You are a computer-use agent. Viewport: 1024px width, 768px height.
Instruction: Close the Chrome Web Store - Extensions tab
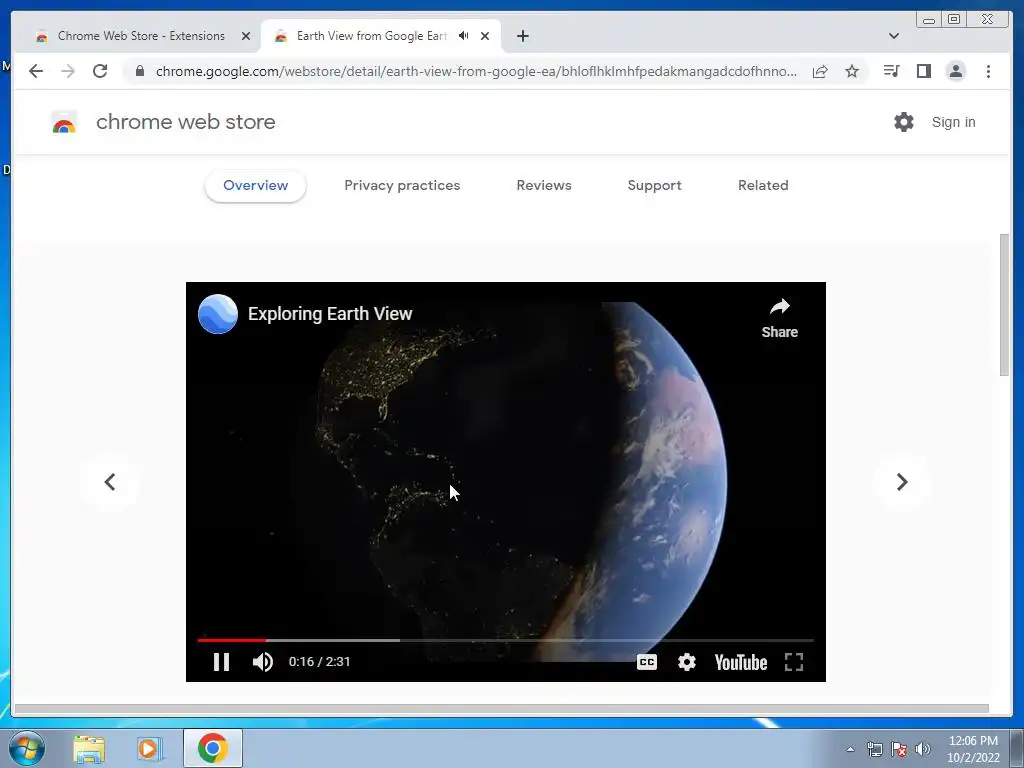246,36
